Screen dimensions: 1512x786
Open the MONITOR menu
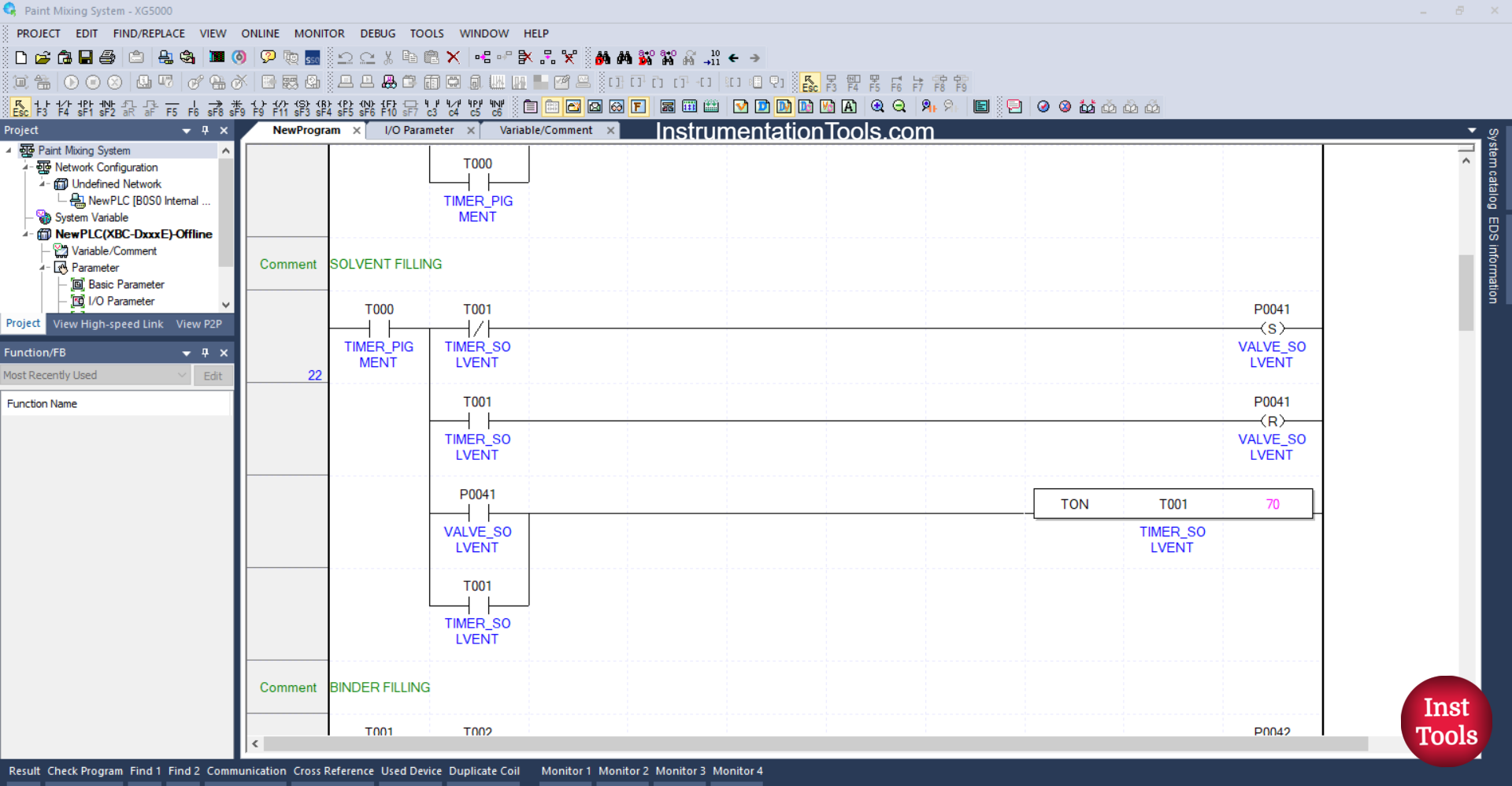point(319,33)
